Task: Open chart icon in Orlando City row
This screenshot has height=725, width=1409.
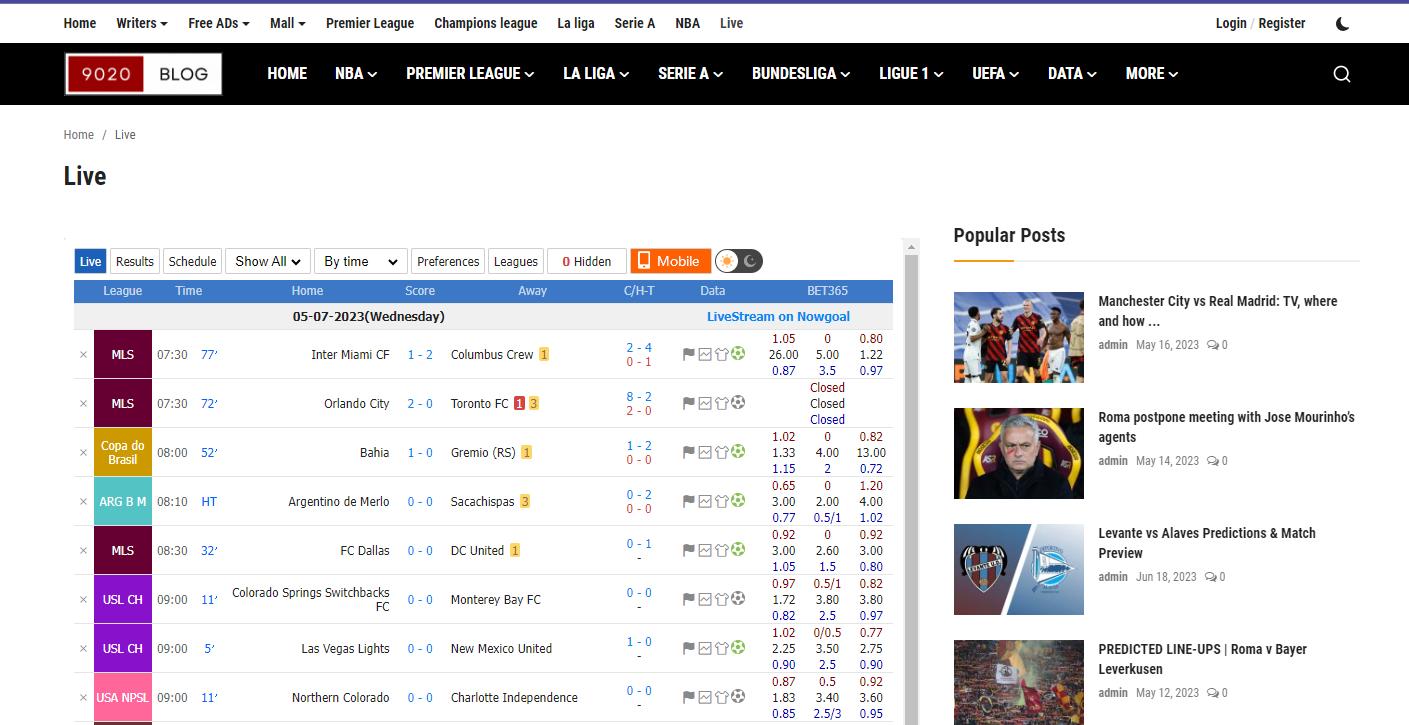Action: pos(705,403)
